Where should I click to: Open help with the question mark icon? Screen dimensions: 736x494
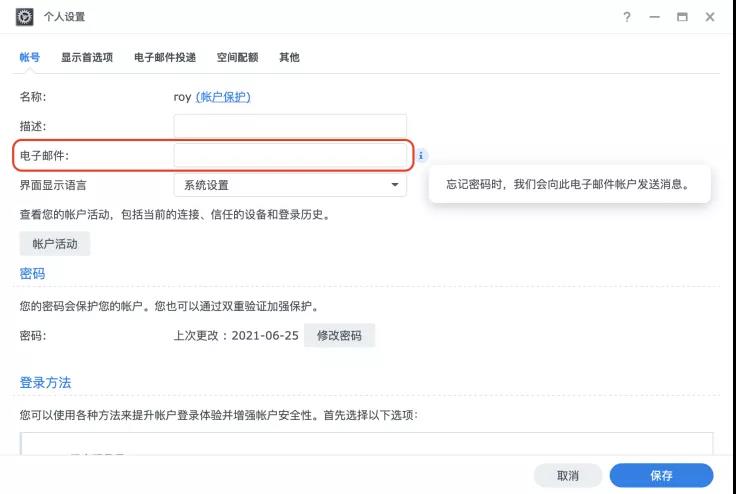(627, 18)
